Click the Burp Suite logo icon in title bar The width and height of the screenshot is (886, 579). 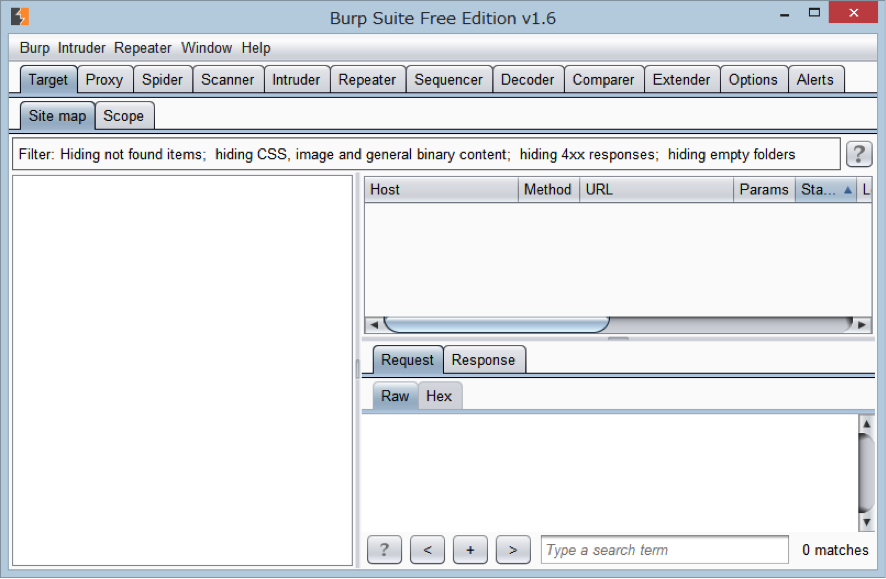20,17
